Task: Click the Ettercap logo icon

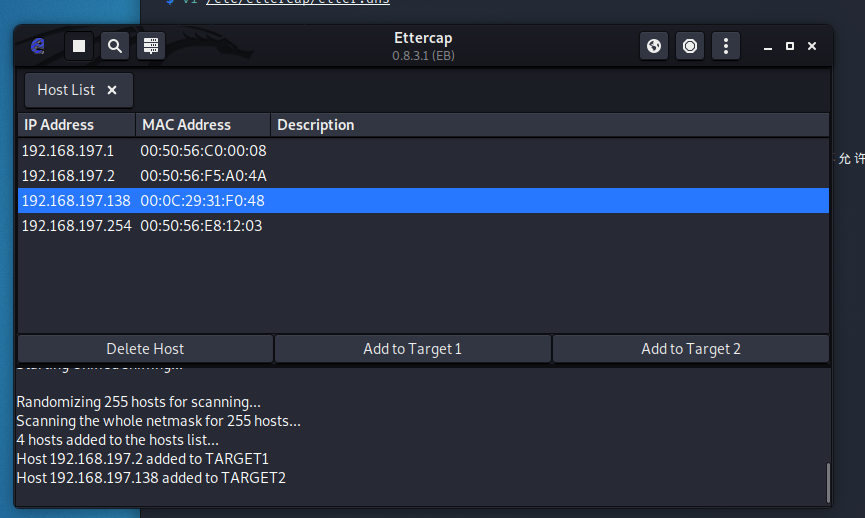Action: [38, 46]
